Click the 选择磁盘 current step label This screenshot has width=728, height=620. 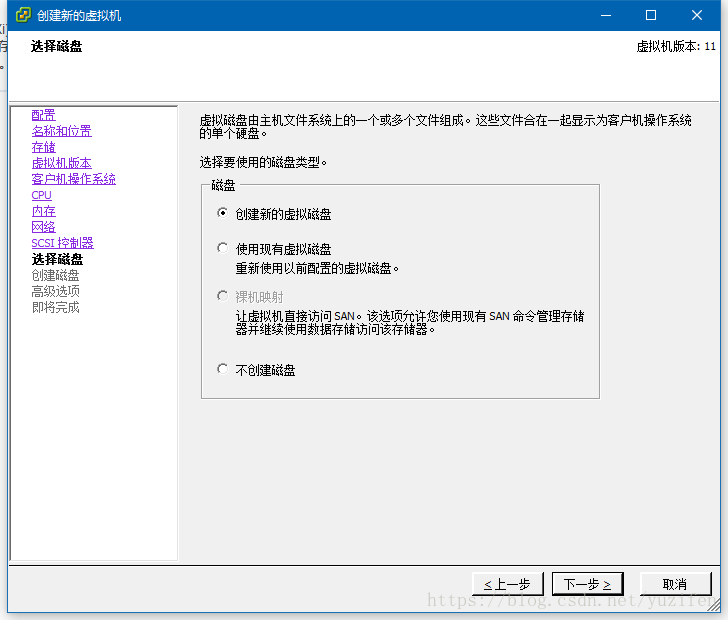[57, 259]
